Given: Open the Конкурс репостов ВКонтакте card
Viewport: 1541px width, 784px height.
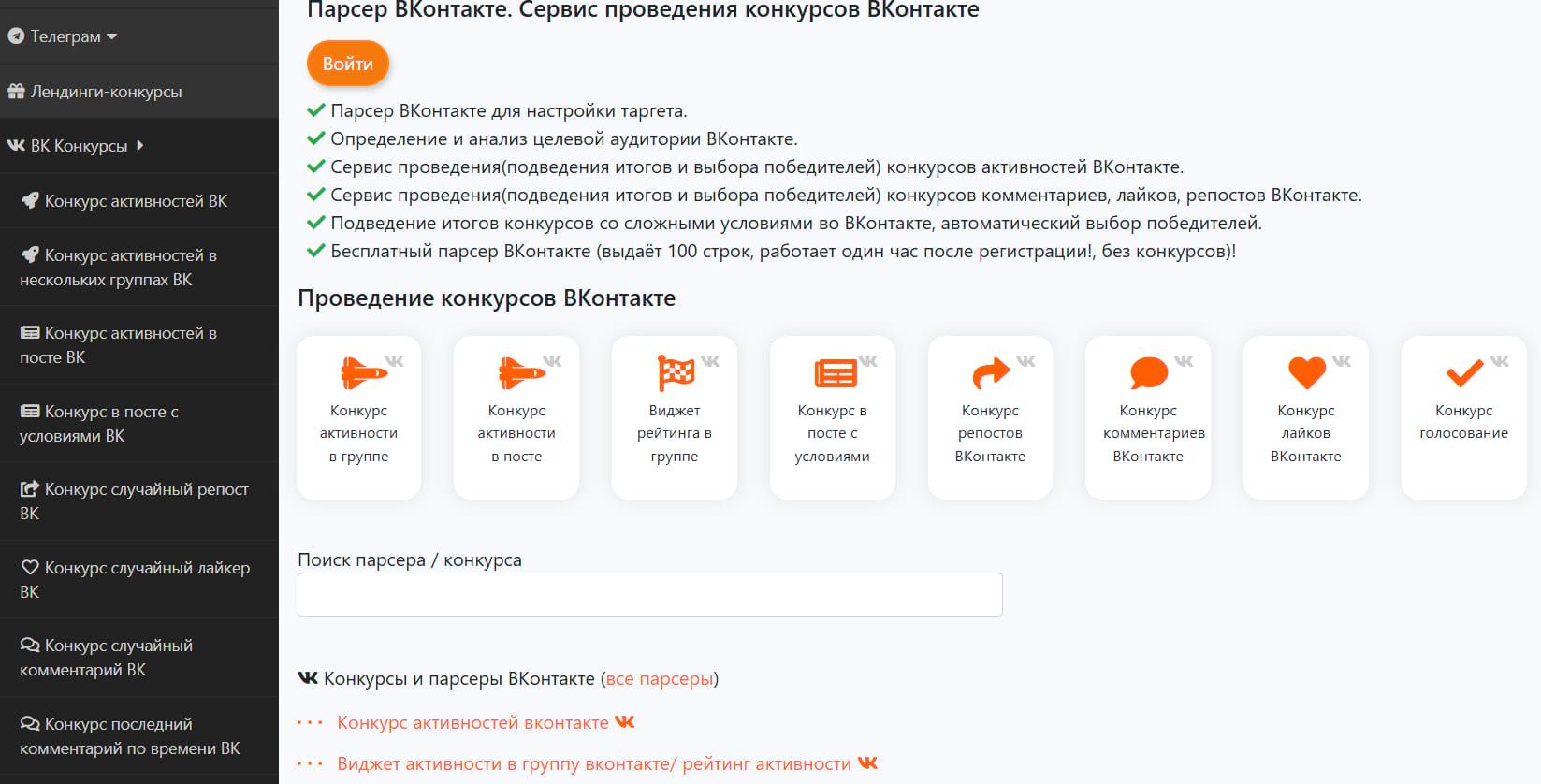Looking at the screenshot, I should (x=990, y=417).
